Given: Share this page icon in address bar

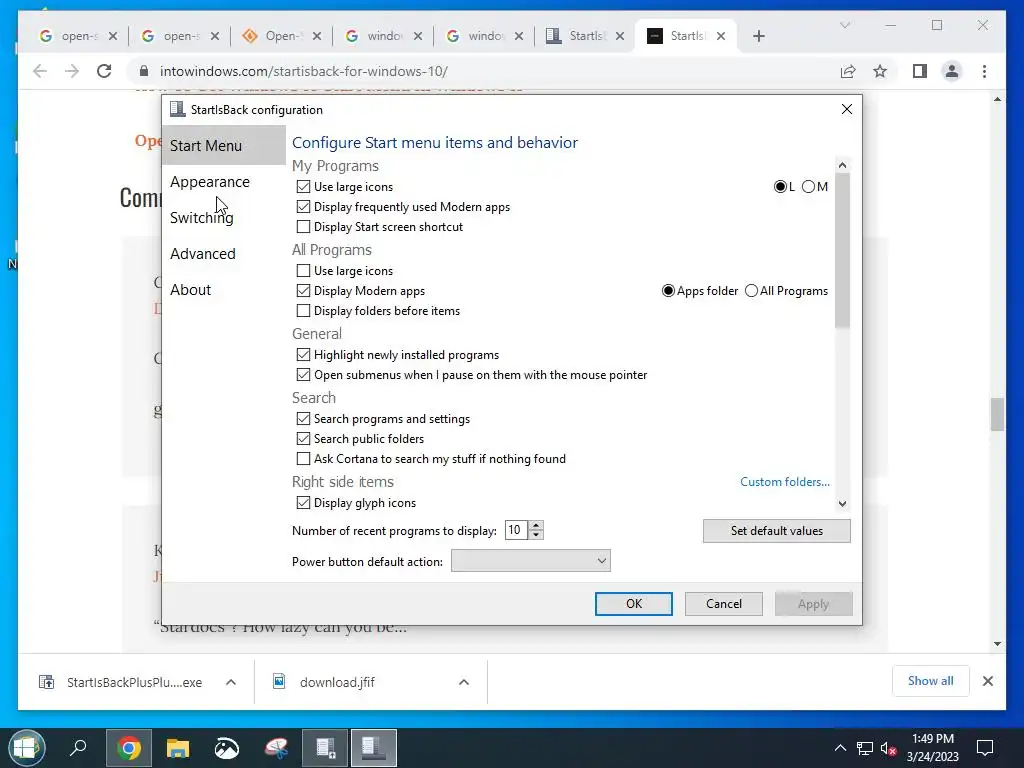Looking at the screenshot, I should [848, 71].
